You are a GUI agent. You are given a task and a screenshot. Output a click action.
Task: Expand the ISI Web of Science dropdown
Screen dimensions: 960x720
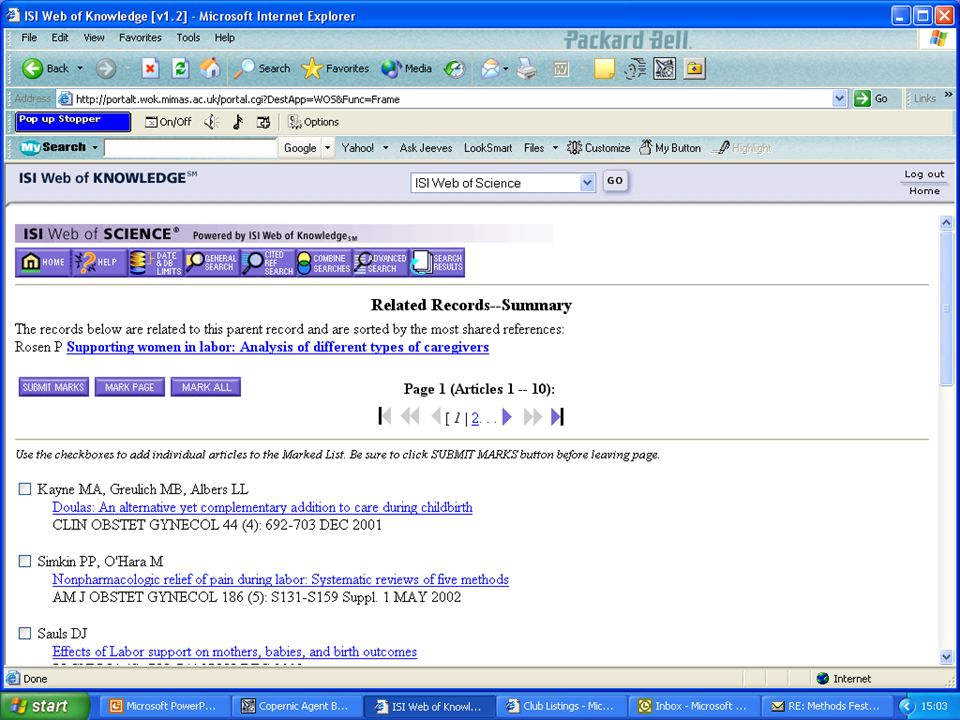587,182
